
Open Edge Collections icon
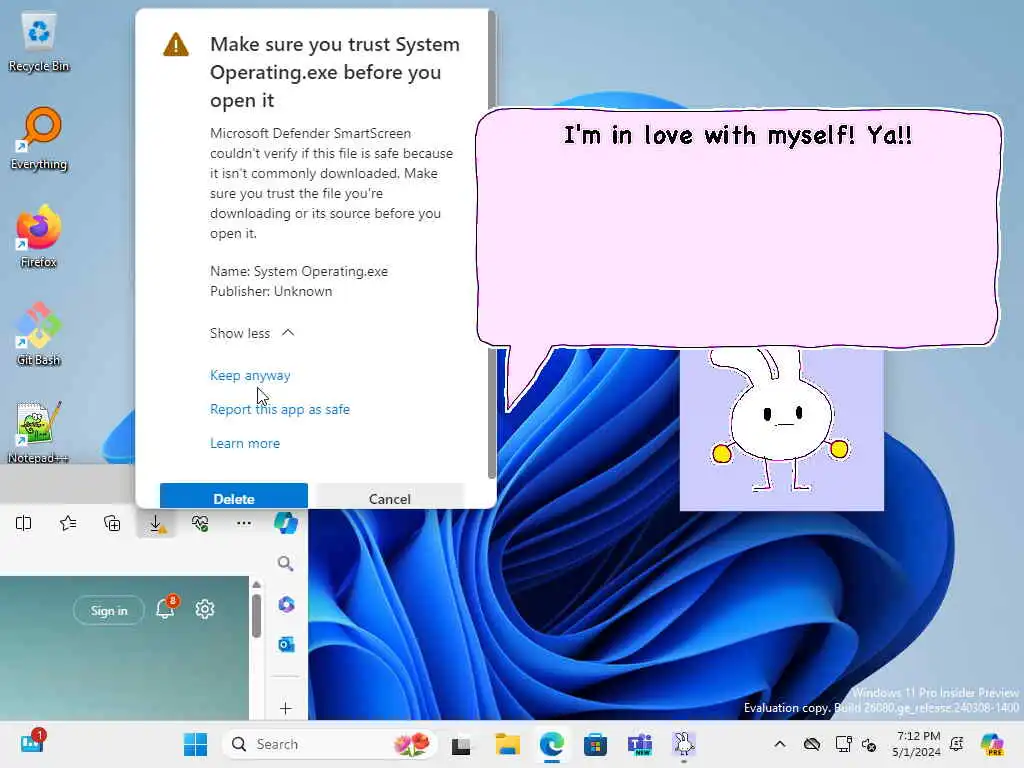(112, 523)
